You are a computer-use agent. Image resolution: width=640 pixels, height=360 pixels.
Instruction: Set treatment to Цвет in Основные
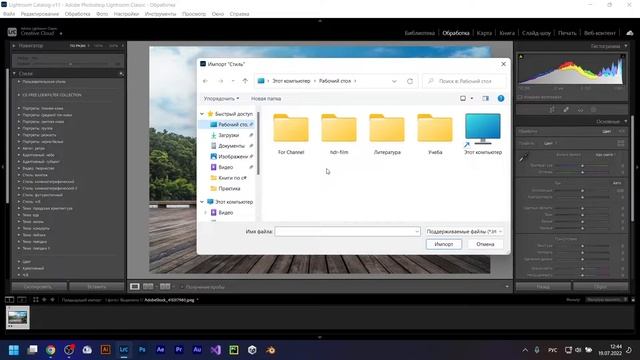[607, 131]
